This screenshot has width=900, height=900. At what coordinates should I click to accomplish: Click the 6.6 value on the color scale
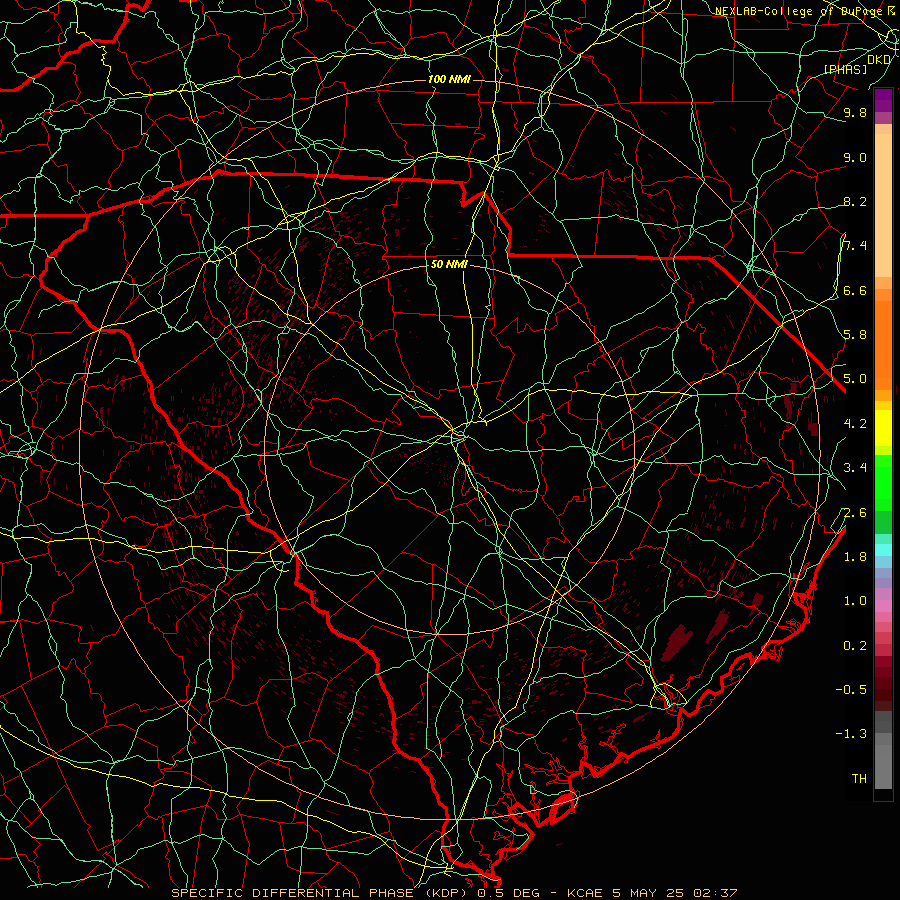point(855,290)
